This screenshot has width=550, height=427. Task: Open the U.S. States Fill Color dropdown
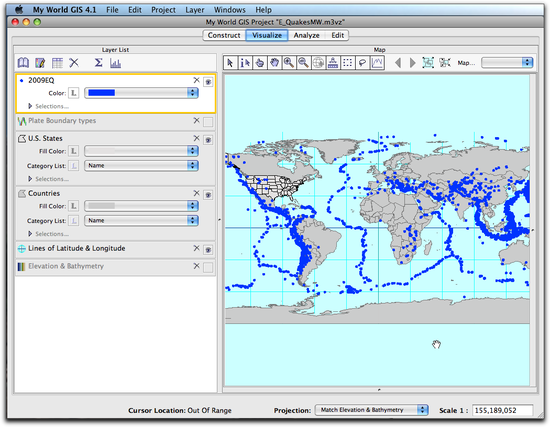[x=141, y=151]
